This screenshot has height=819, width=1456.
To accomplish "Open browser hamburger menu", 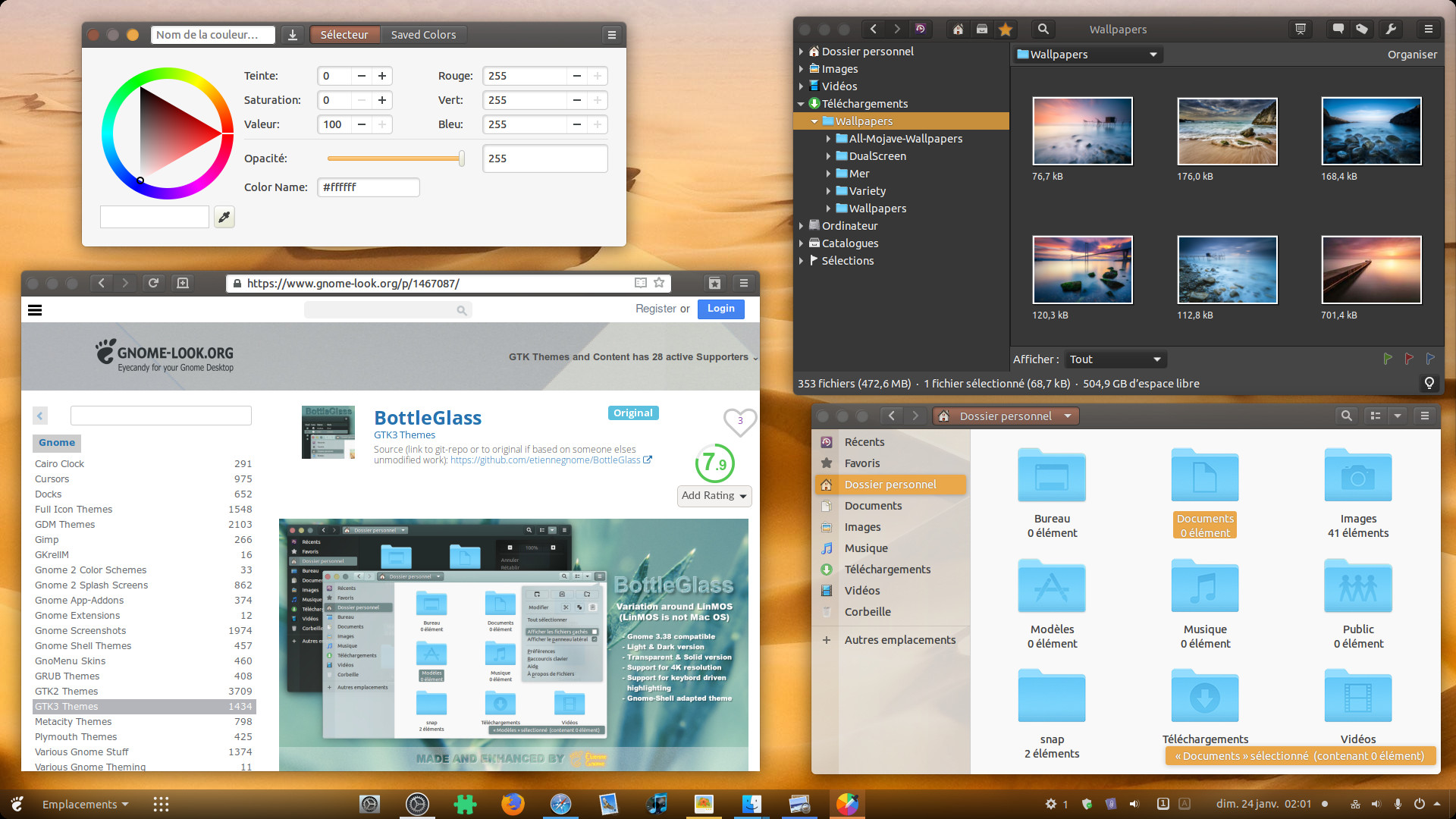I will coord(744,283).
